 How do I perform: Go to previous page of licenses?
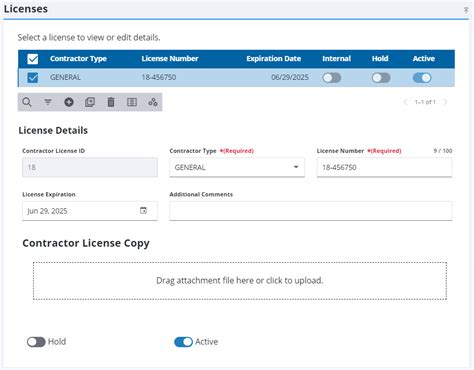coord(406,102)
